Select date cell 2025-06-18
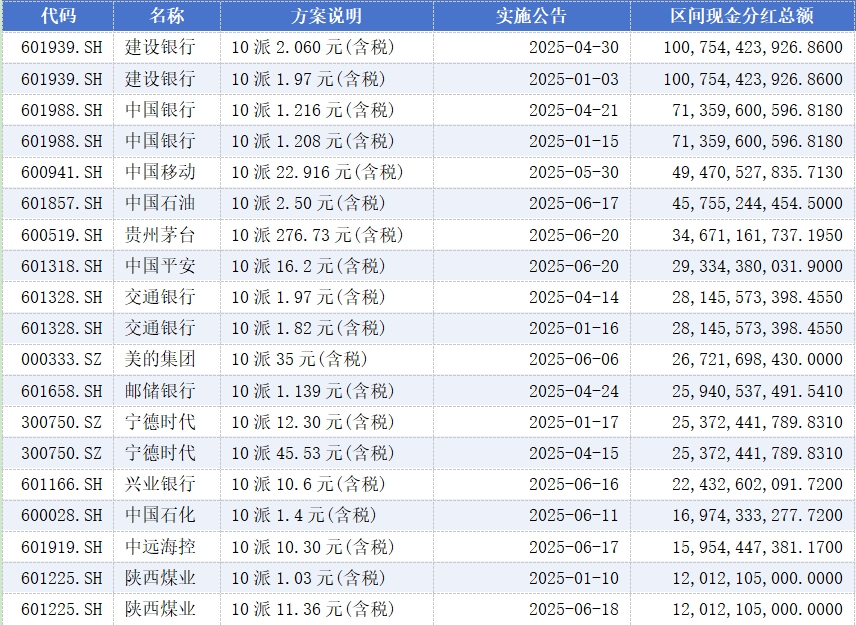The height and width of the screenshot is (625, 856). coord(531,610)
